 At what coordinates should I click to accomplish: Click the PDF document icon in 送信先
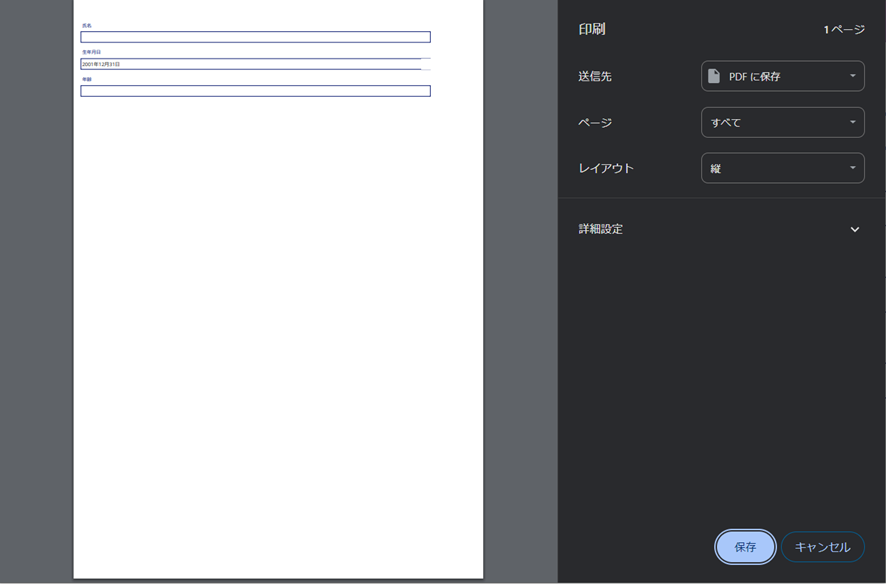714,76
